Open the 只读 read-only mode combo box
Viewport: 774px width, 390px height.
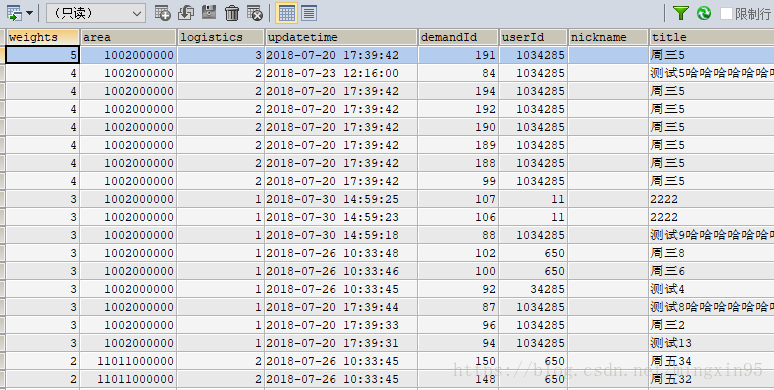(96, 13)
